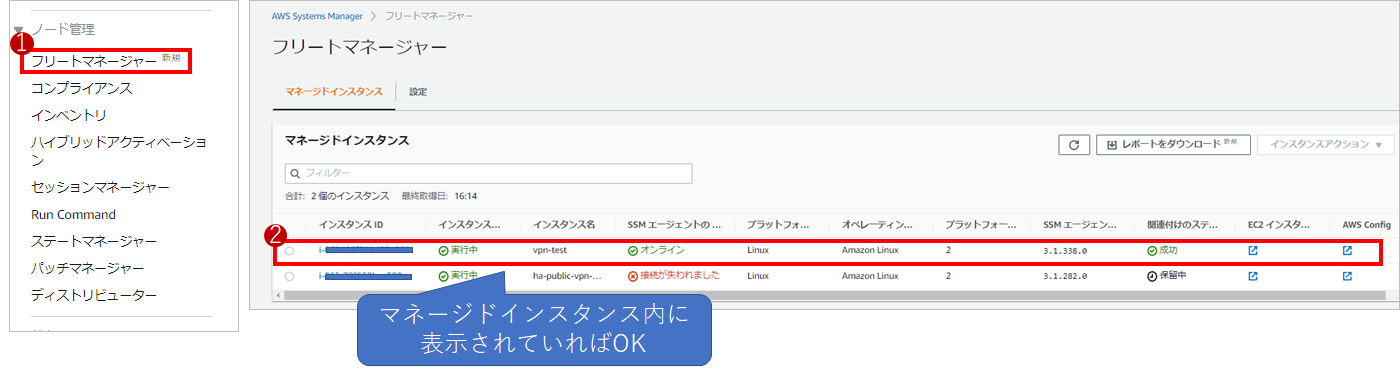The image size is (1400, 374).
Task: Open ステートマネージャー in the sidebar
Action: tap(94, 241)
